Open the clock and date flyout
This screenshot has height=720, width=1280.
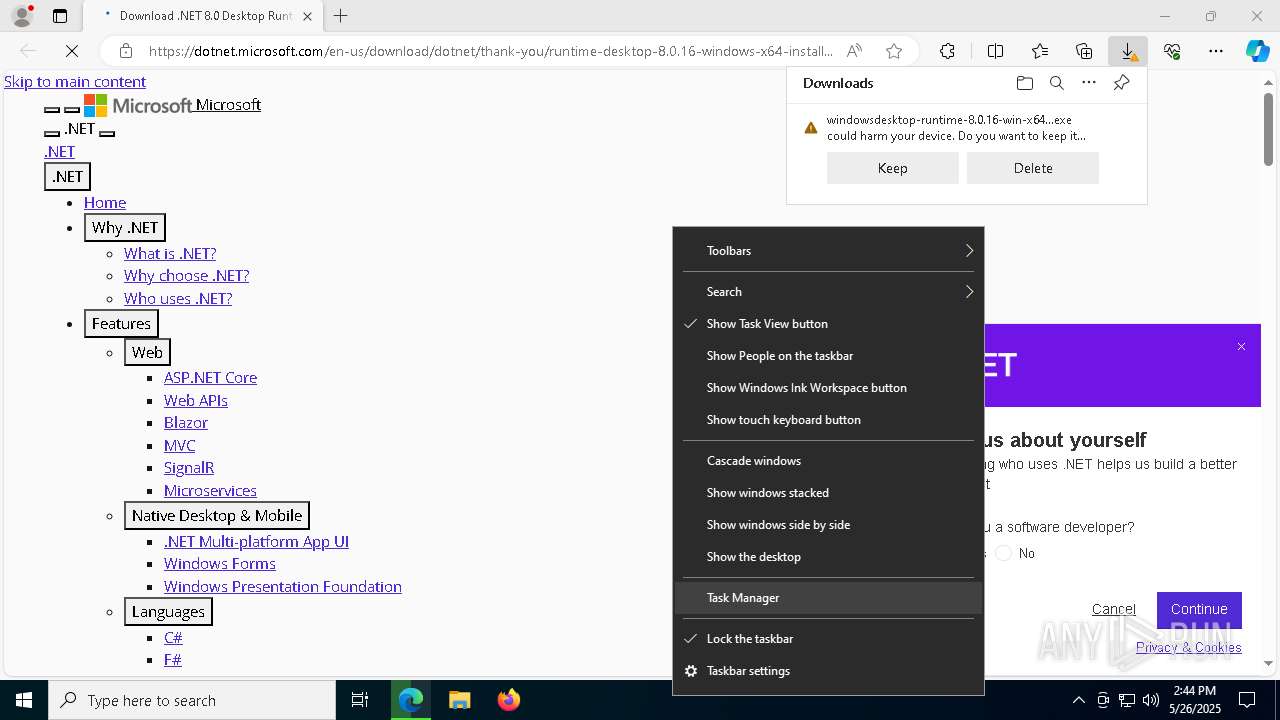pos(1195,700)
